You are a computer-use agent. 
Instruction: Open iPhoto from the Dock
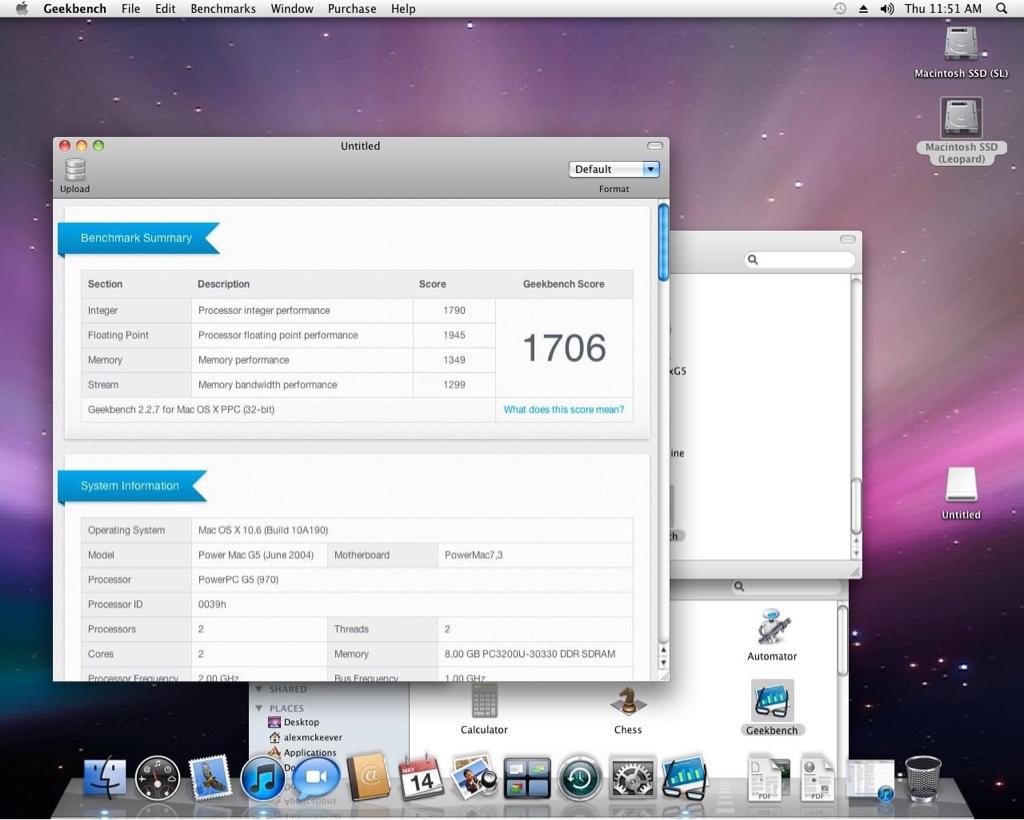click(474, 777)
